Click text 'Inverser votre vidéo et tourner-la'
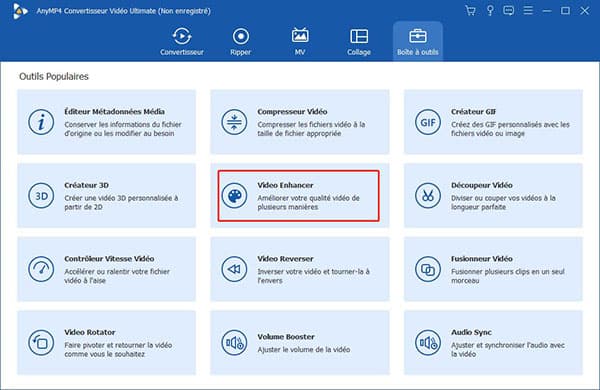Image resolution: width=600 pixels, height=390 pixels. click(310, 272)
